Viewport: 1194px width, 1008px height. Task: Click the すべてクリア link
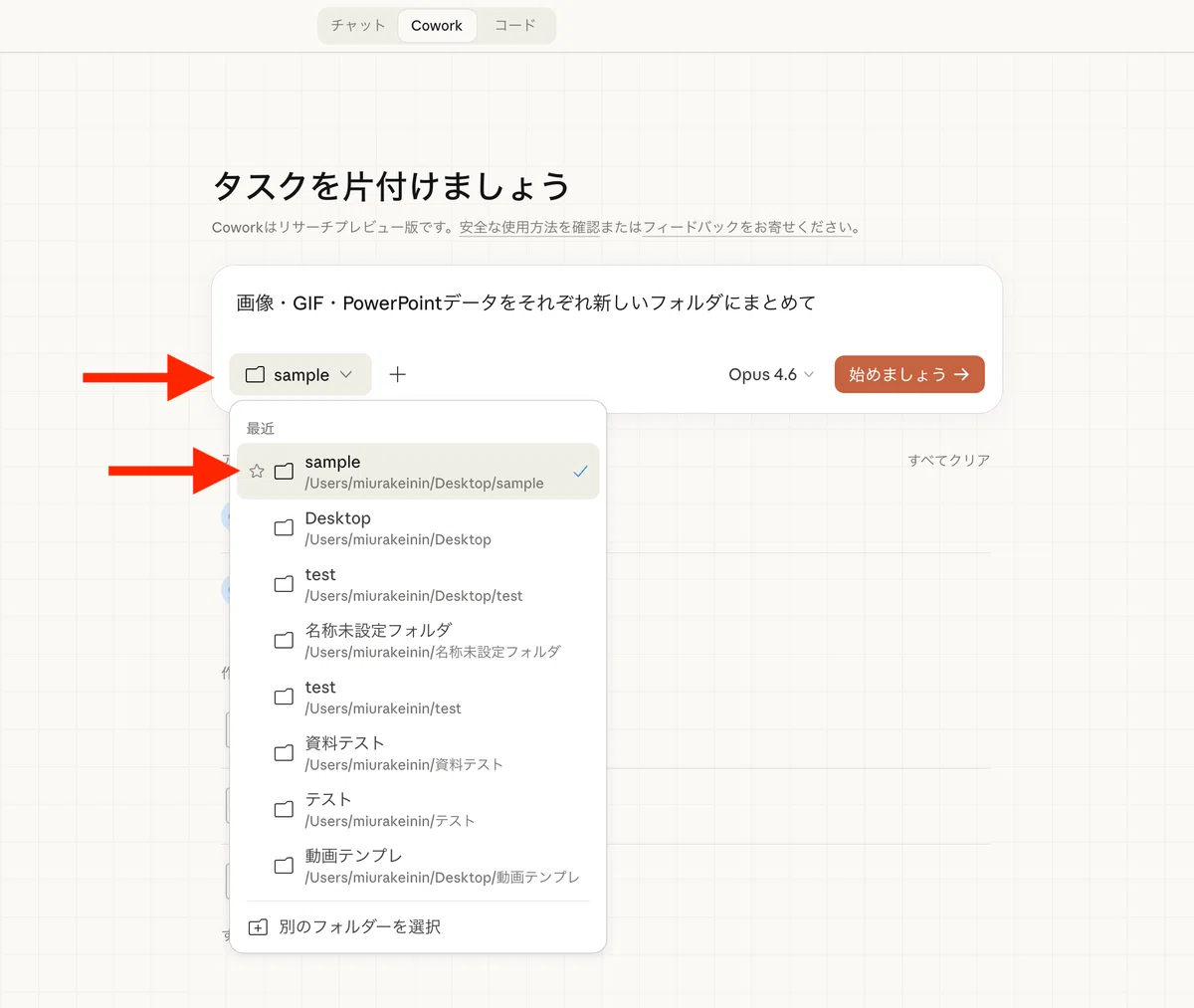(x=948, y=460)
